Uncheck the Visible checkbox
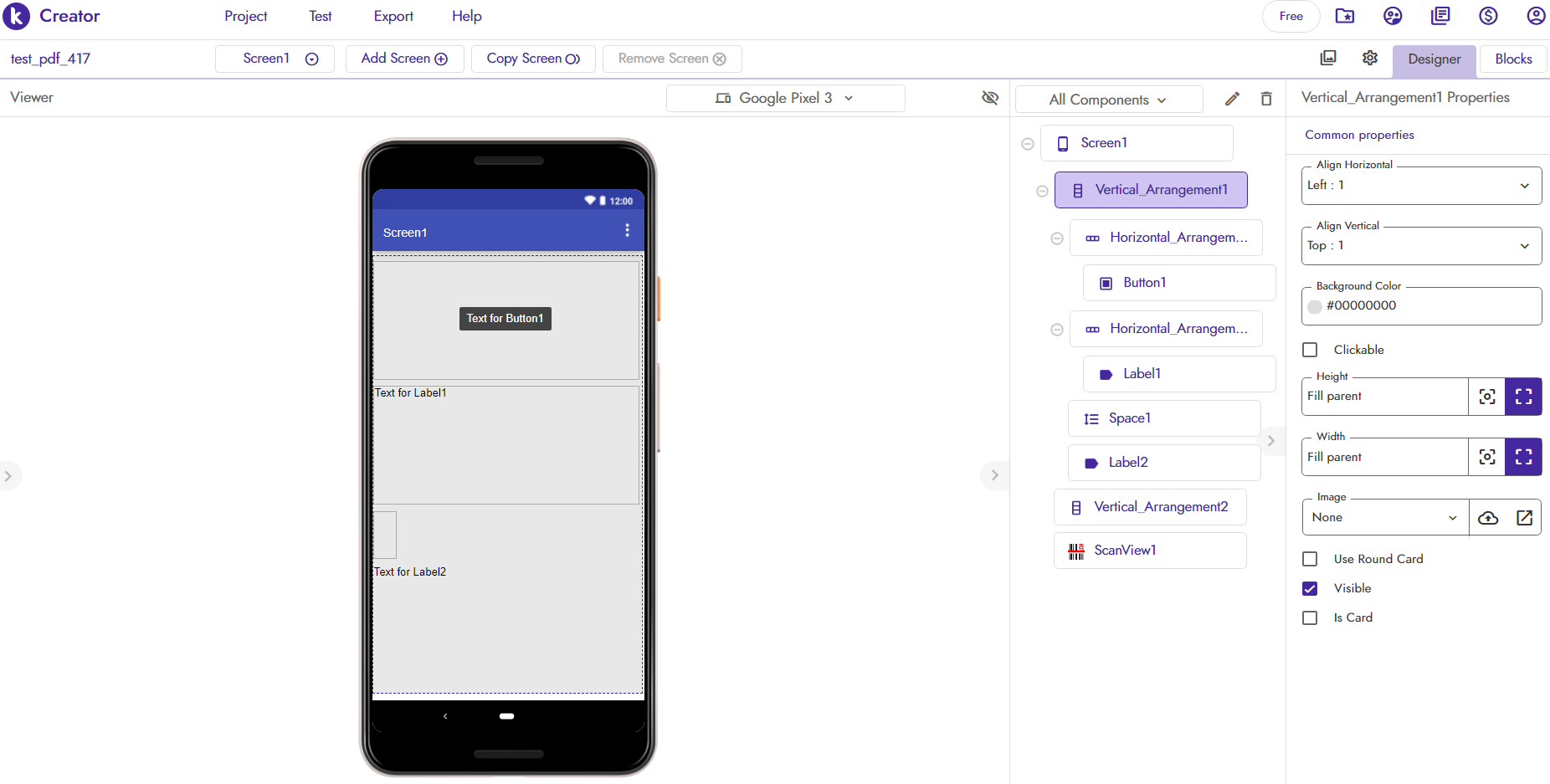The height and width of the screenshot is (784, 1550). (1311, 588)
